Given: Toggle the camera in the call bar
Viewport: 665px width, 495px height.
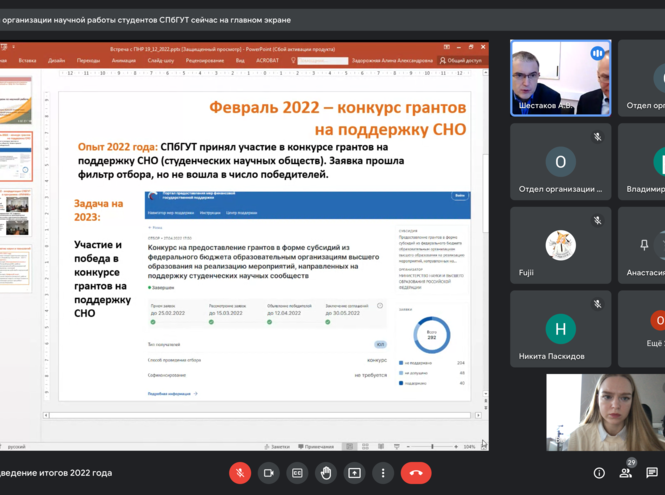Looking at the screenshot, I should click(268, 473).
